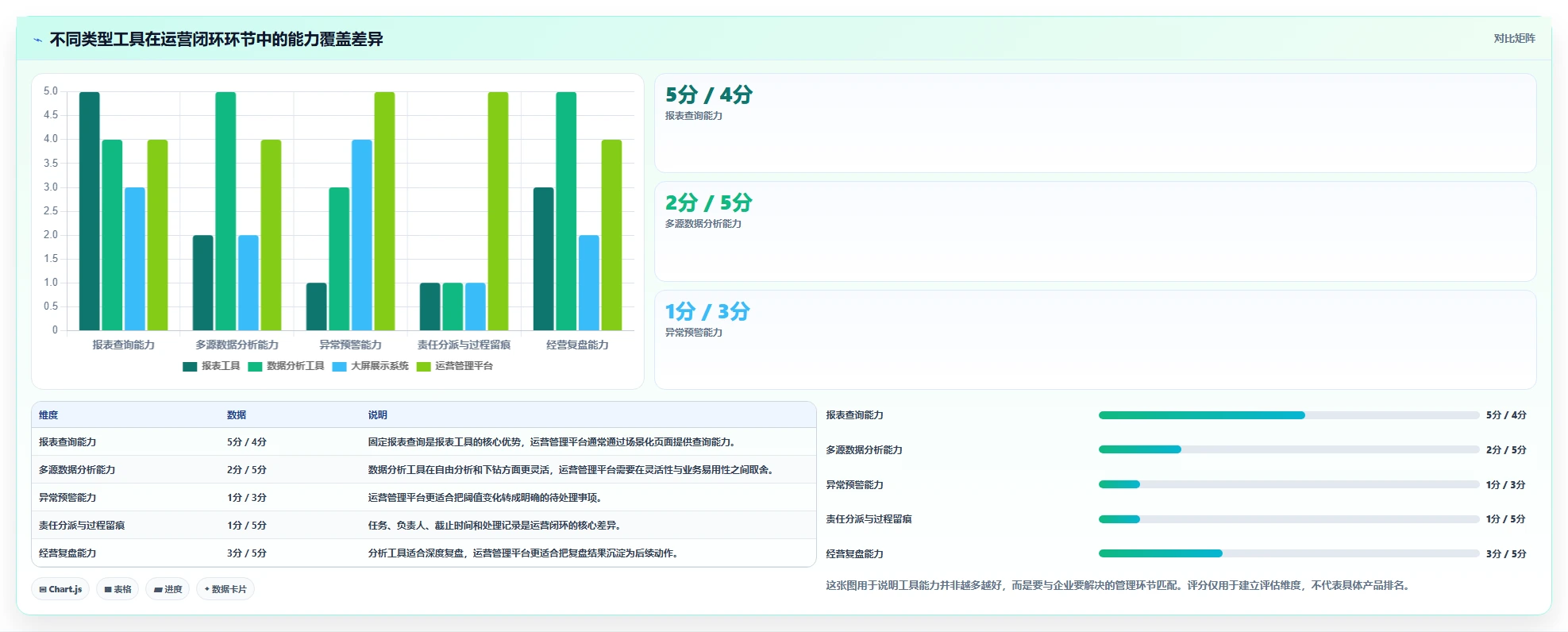This screenshot has width=1568, height=632.
Task: Click the 责任分派与过程留痕 progress bar
Action: (x=1289, y=519)
